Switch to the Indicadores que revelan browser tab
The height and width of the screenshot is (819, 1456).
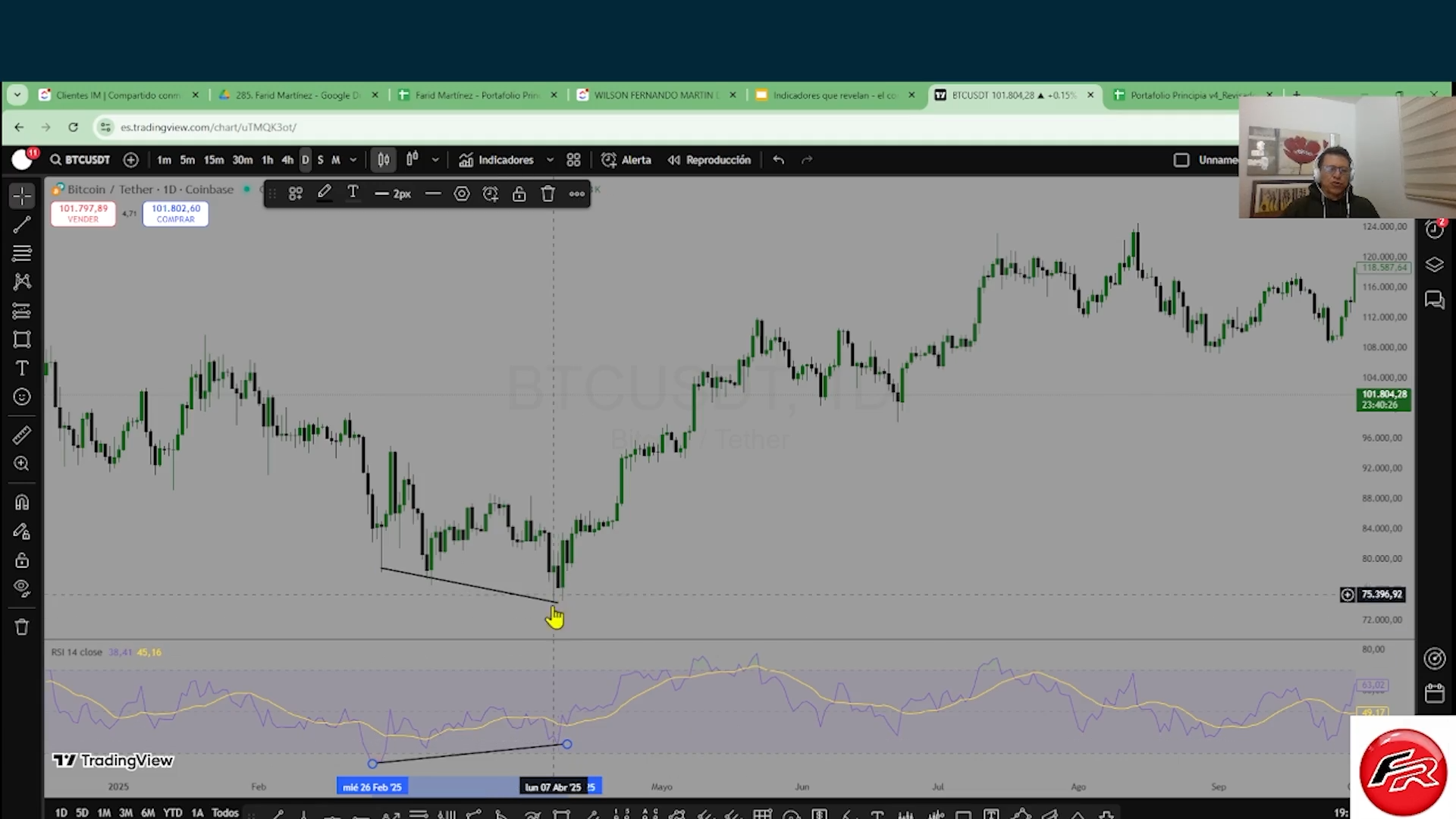point(834,95)
